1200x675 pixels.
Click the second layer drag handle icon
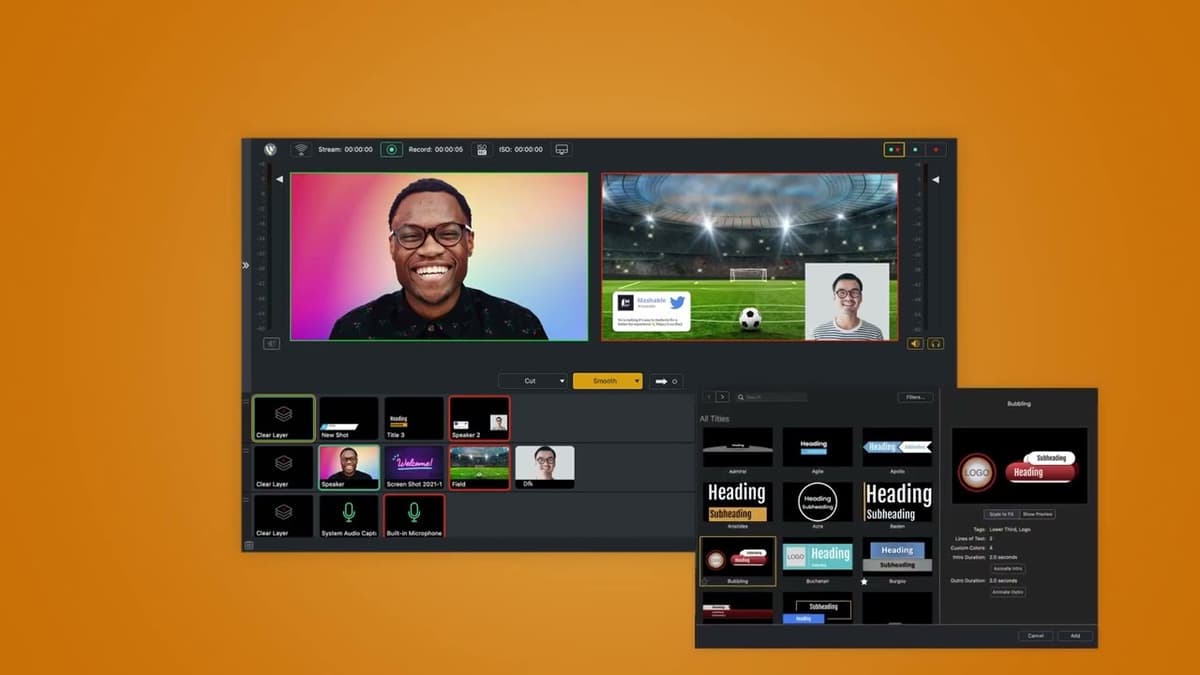click(x=247, y=450)
